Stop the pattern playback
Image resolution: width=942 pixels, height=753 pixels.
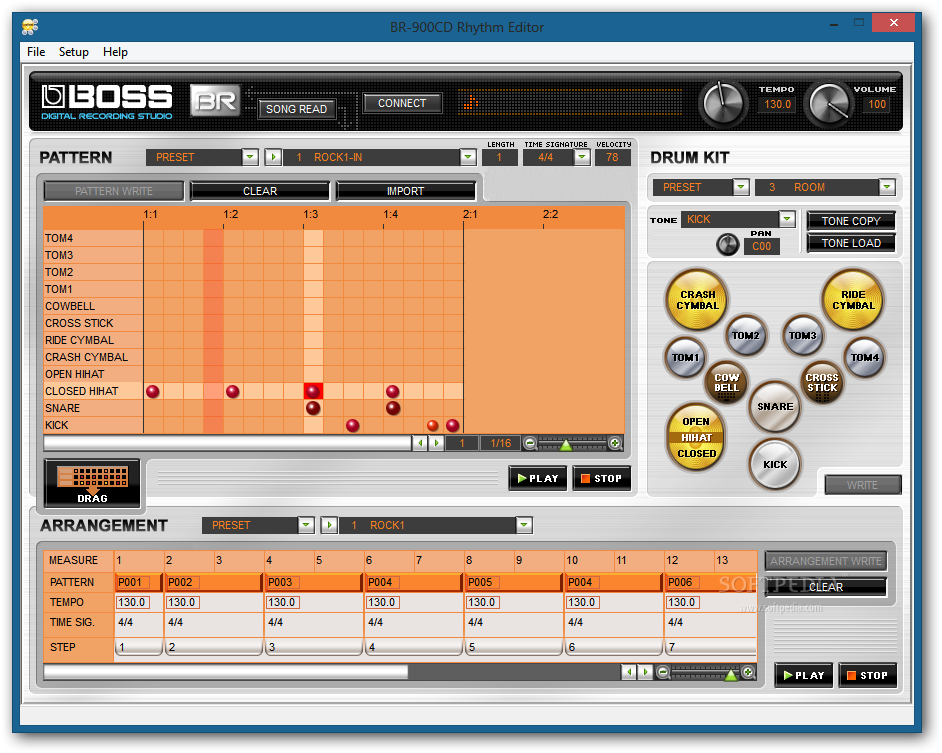point(601,478)
